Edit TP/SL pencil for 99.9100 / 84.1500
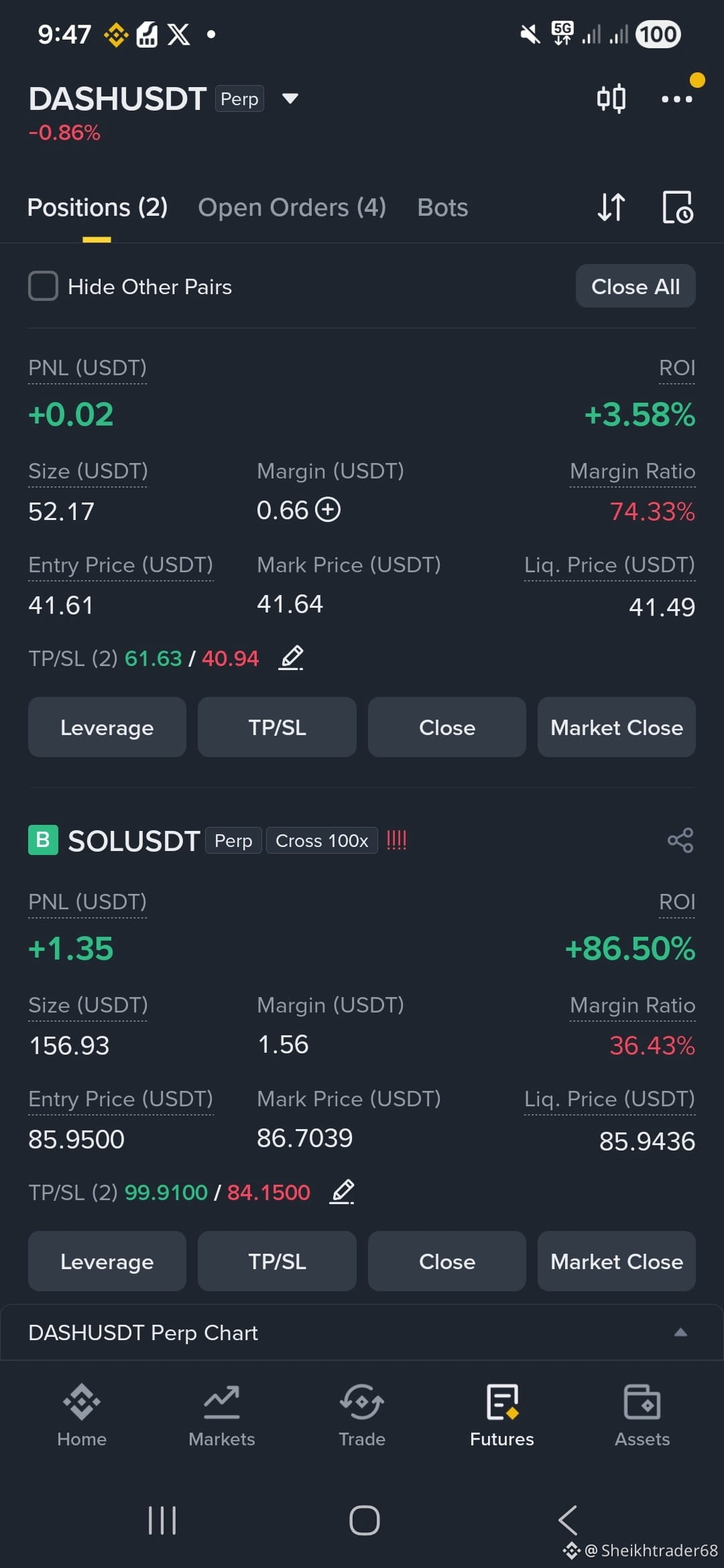Image resolution: width=724 pixels, height=1568 pixels. (x=342, y=1192)
